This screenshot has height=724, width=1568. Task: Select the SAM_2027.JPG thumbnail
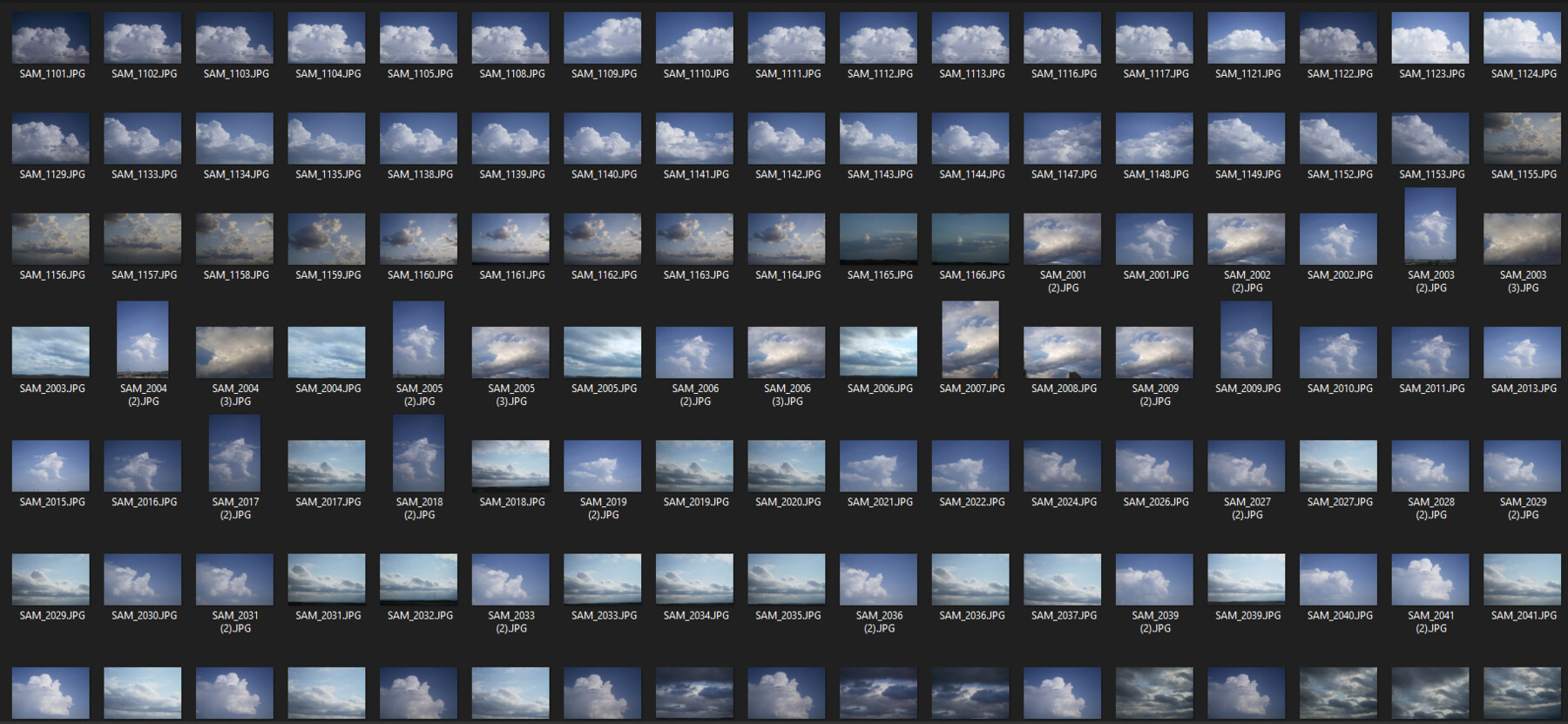click(x=1338, y=466)
